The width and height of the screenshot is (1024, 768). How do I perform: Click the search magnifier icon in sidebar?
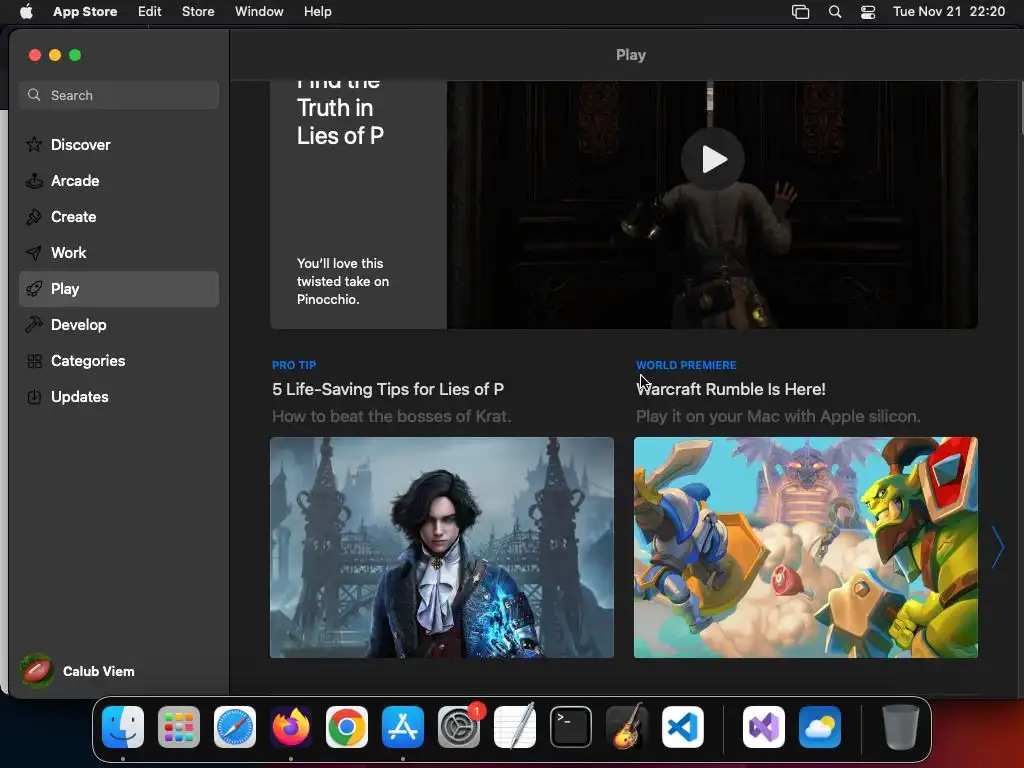pos(34,95)
